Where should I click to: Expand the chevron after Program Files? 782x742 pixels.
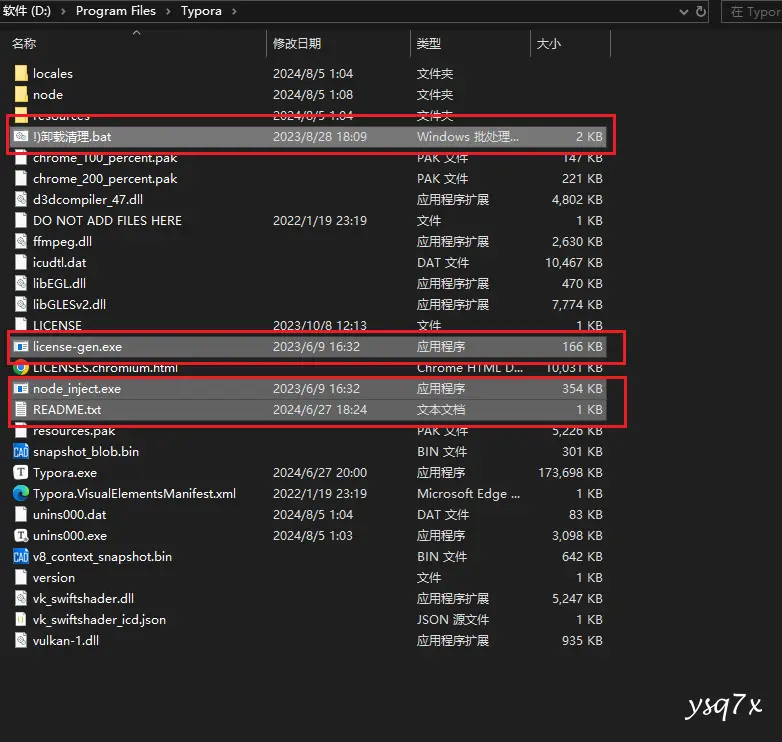pos(168,11)
